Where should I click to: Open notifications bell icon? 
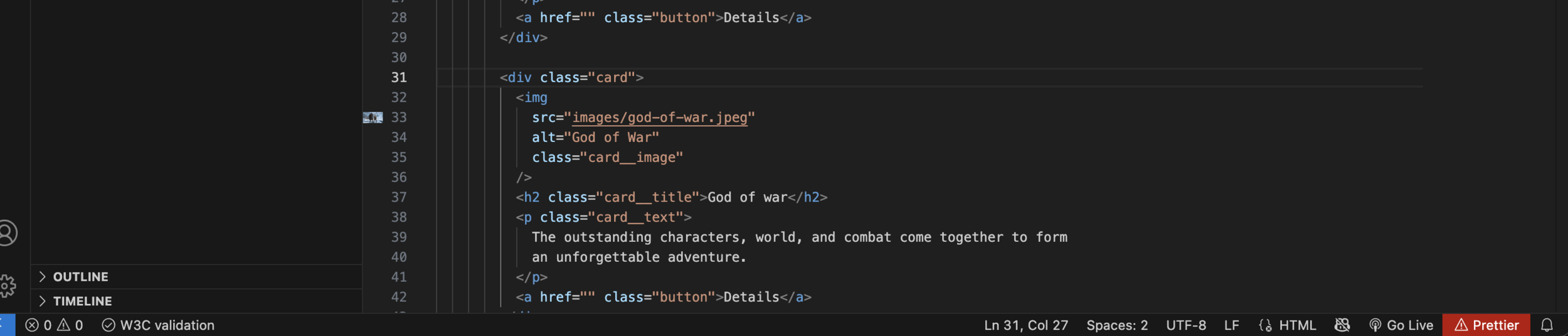(x=1547, y=325)
